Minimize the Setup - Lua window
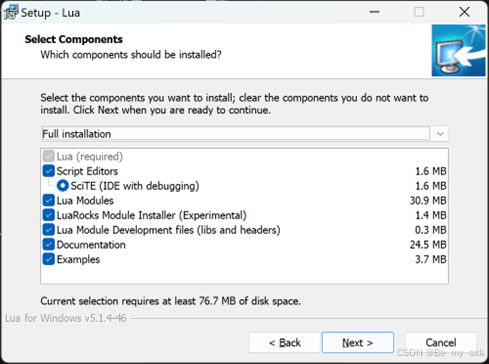Image resolution: width=489 pixels, height=364 pixels. point(375,12)
